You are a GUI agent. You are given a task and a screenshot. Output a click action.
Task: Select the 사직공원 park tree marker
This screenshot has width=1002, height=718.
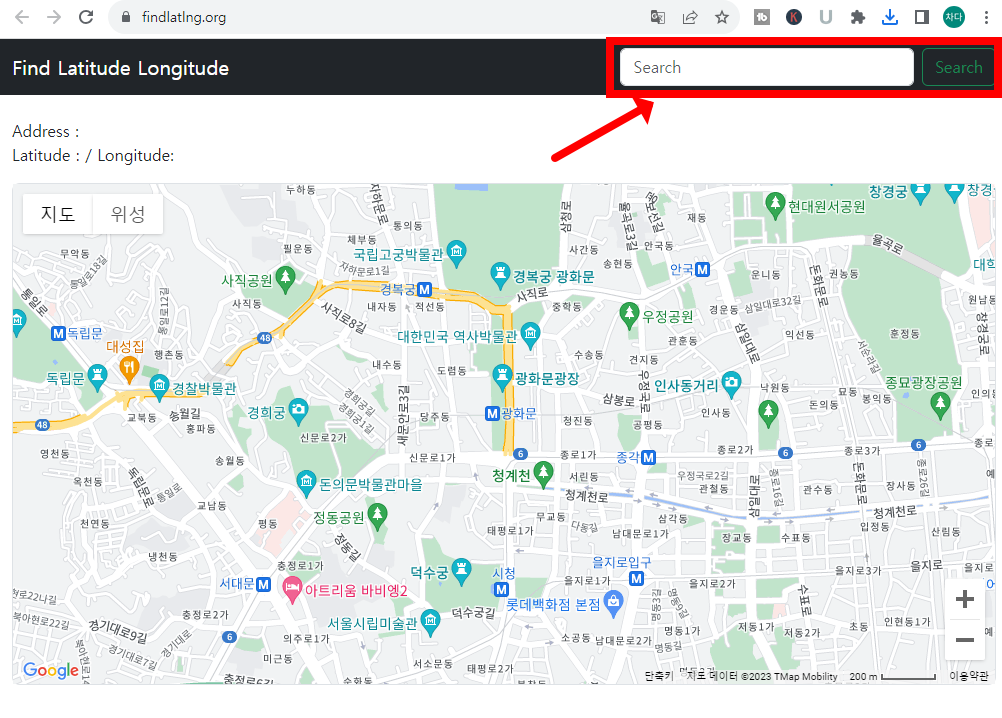286,280
